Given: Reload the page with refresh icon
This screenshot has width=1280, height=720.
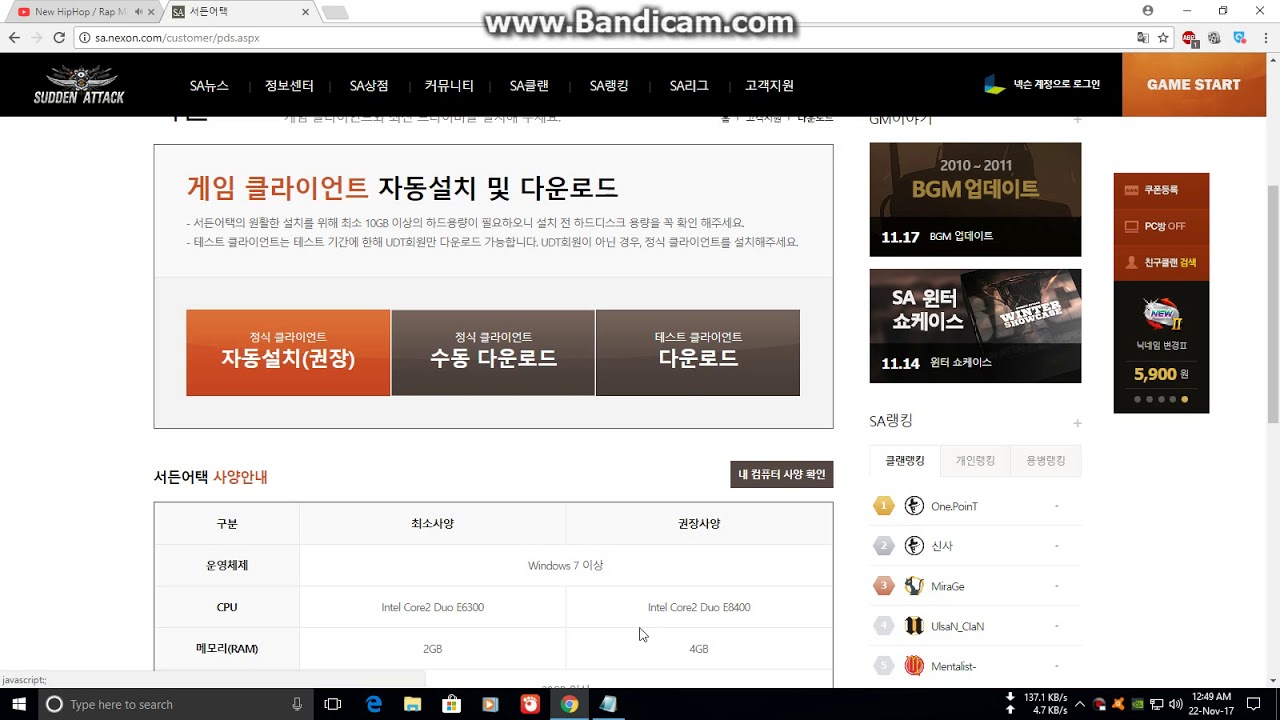Looking at the screenshot, I should tap(59, 38).
